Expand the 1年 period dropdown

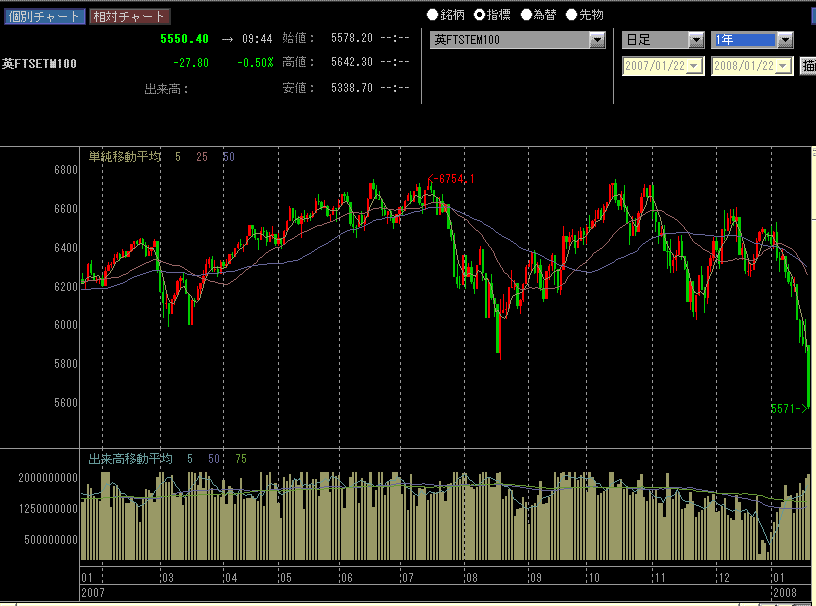(785, 40)
